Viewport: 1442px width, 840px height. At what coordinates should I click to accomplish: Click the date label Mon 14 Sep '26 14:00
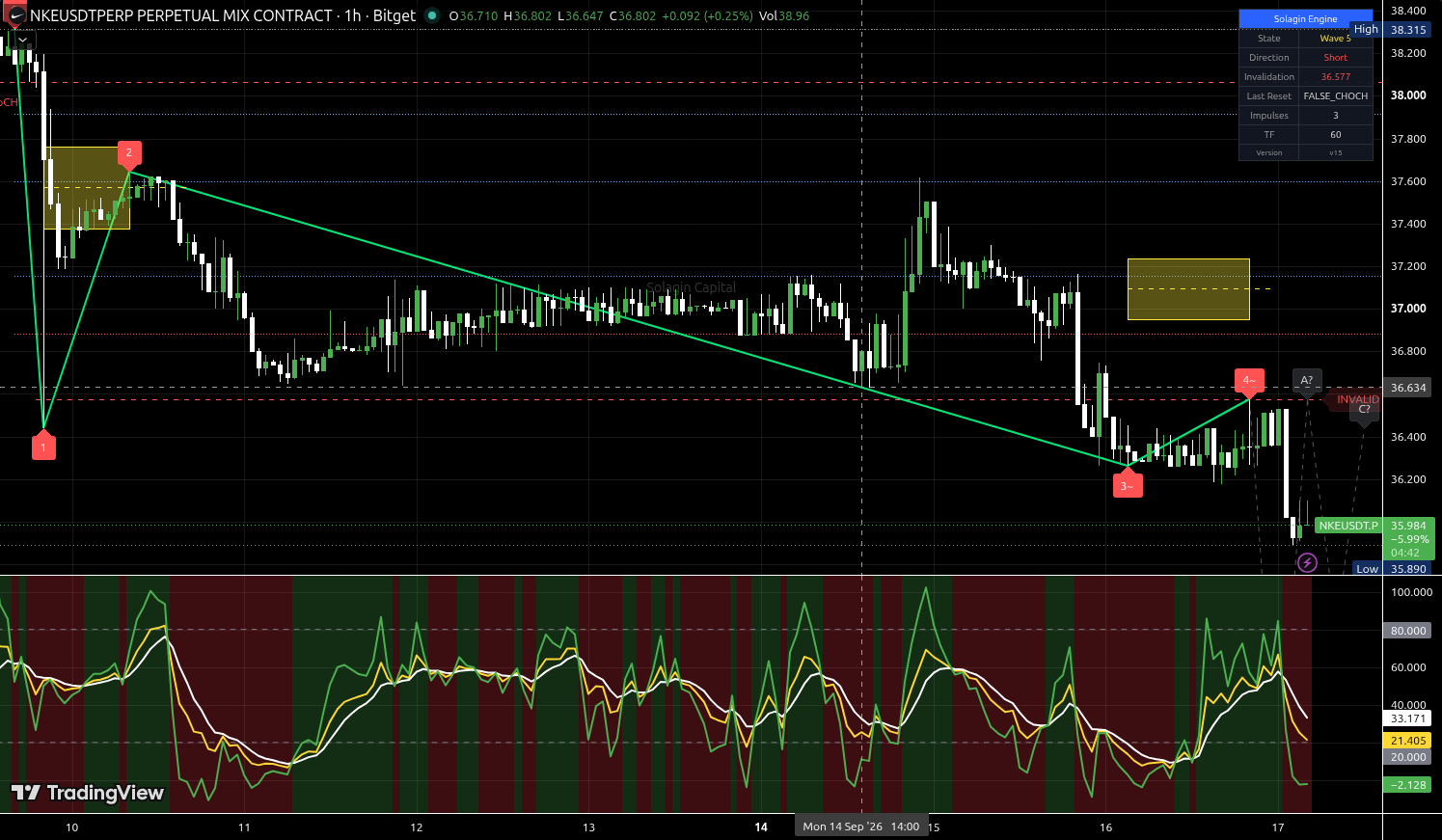pos(861,826)
